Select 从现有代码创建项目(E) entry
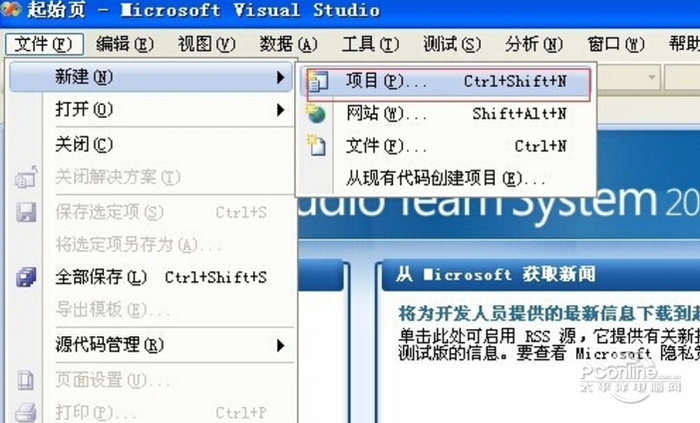The height and width of the screenshot is (423, 700). point(446,178)
